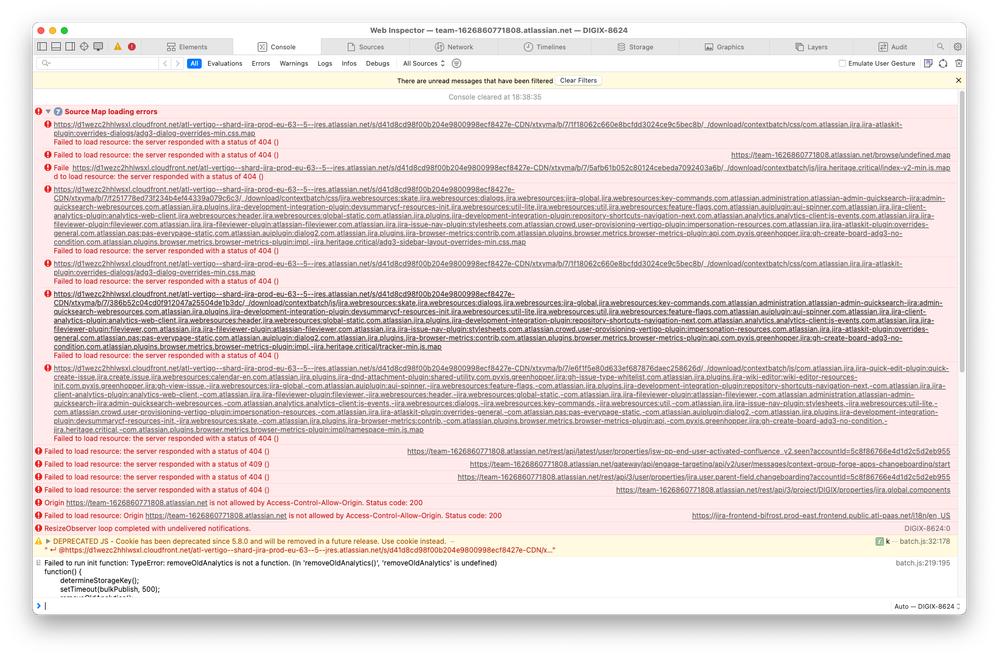Switch to the Audit tab
Screen dimensions: 999x658
893,46
